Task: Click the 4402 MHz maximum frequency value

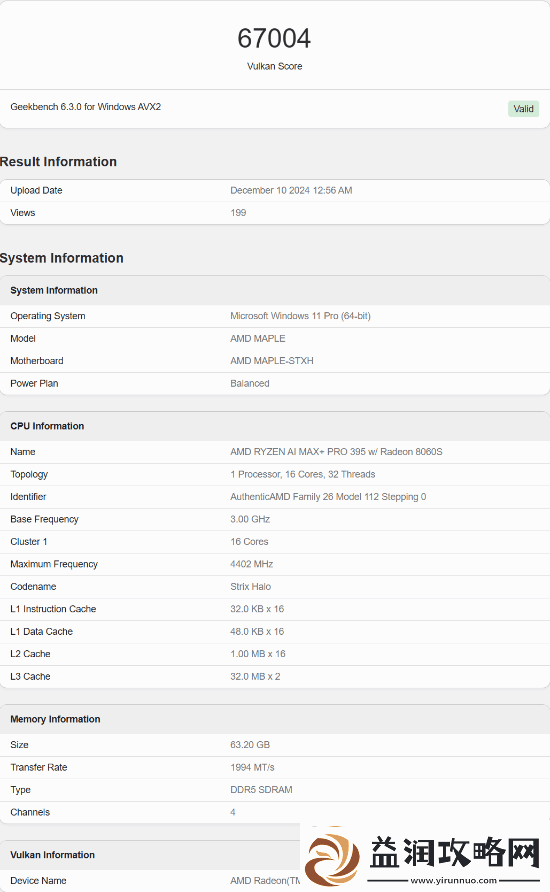Action: [x=251, y=564]
